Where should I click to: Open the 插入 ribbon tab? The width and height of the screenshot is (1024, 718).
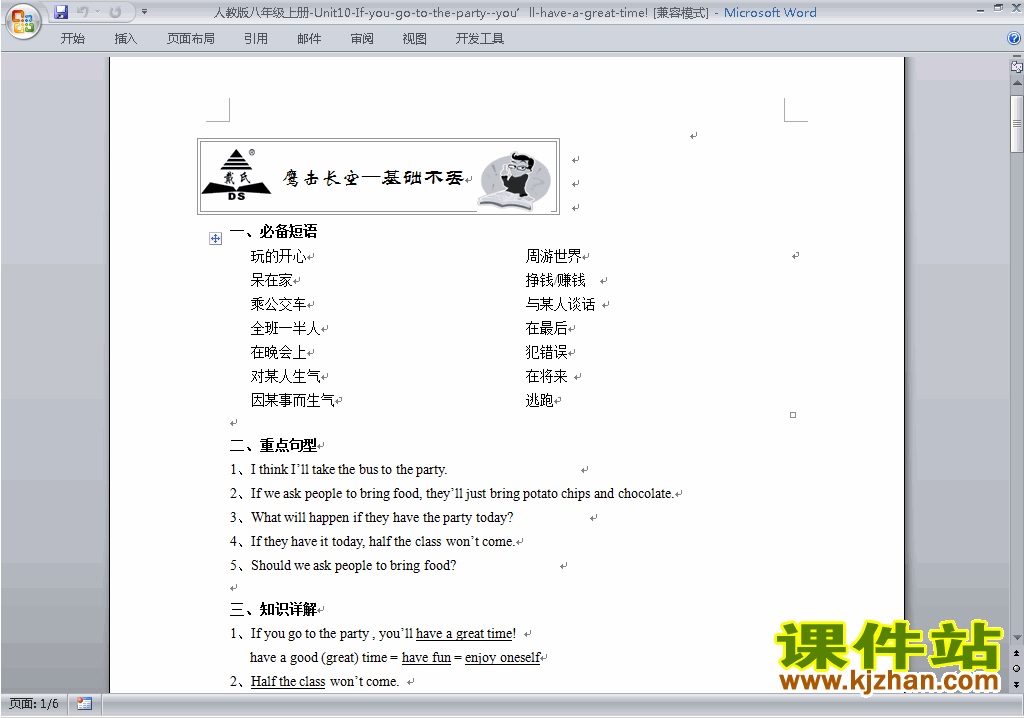tap(125, 39)
